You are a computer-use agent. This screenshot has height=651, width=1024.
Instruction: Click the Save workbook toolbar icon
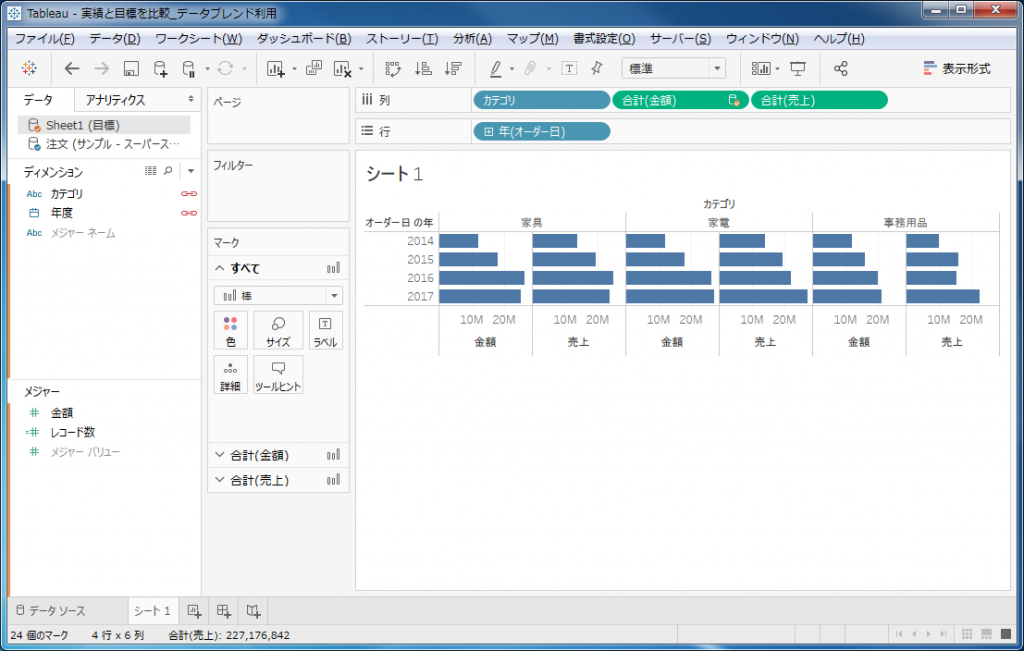point(131,69)
